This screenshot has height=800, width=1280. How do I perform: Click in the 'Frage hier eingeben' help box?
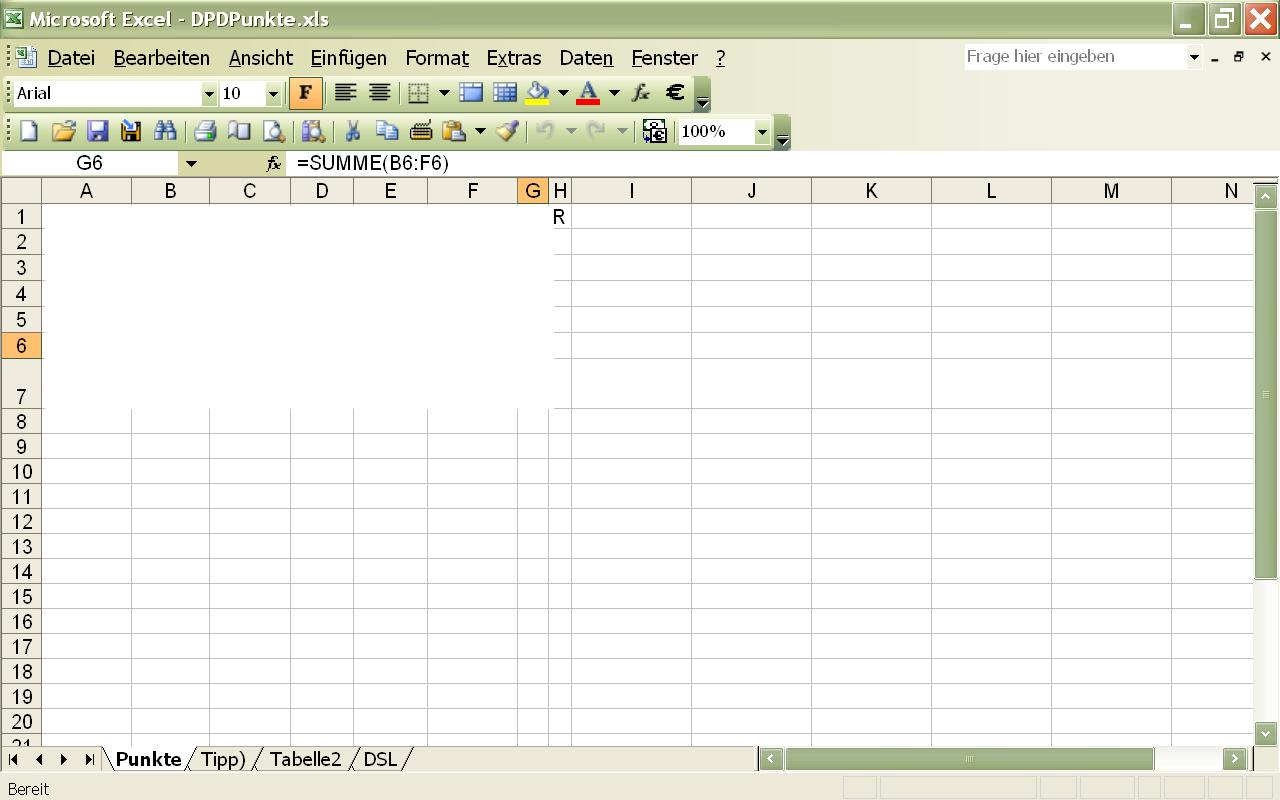(1074, 57)
